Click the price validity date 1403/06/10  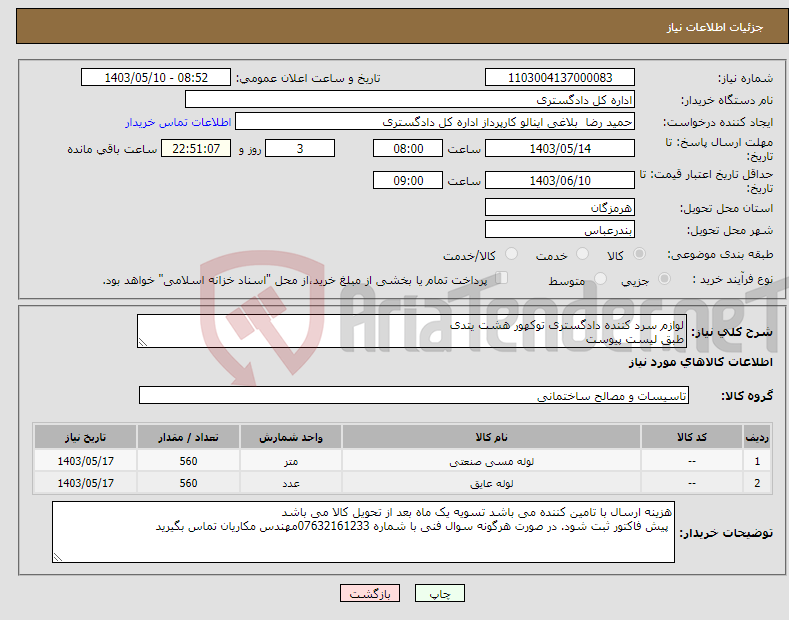click(560, 180)
